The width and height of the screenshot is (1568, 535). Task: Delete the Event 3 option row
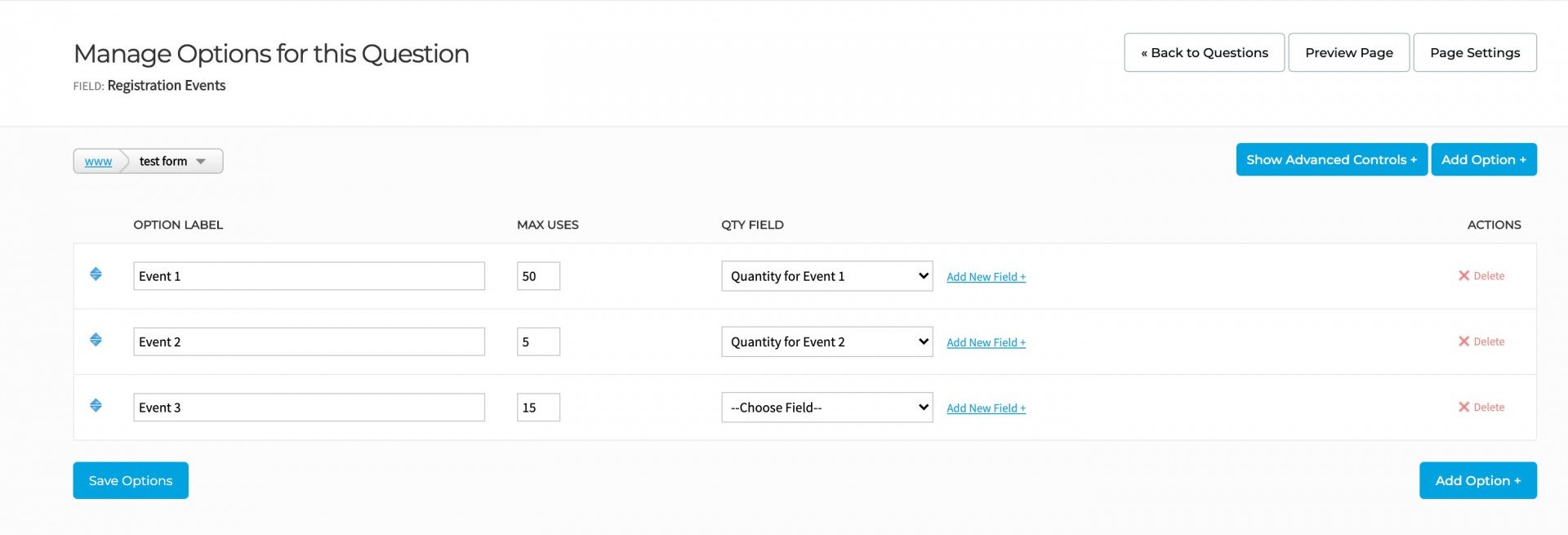click(x=1481, y=407)
